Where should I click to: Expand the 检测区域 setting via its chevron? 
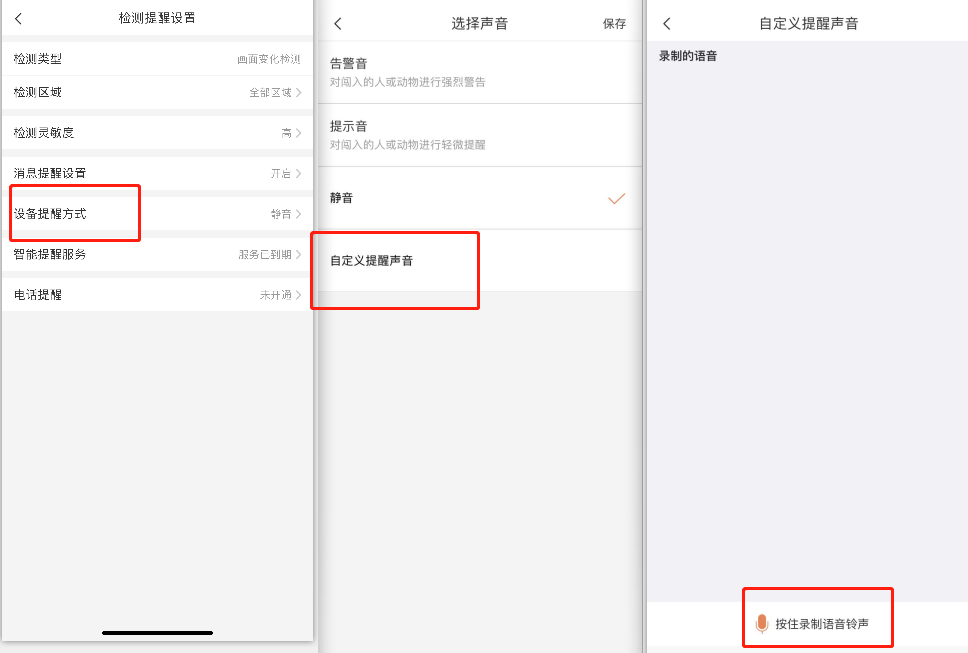pos(298,92)
